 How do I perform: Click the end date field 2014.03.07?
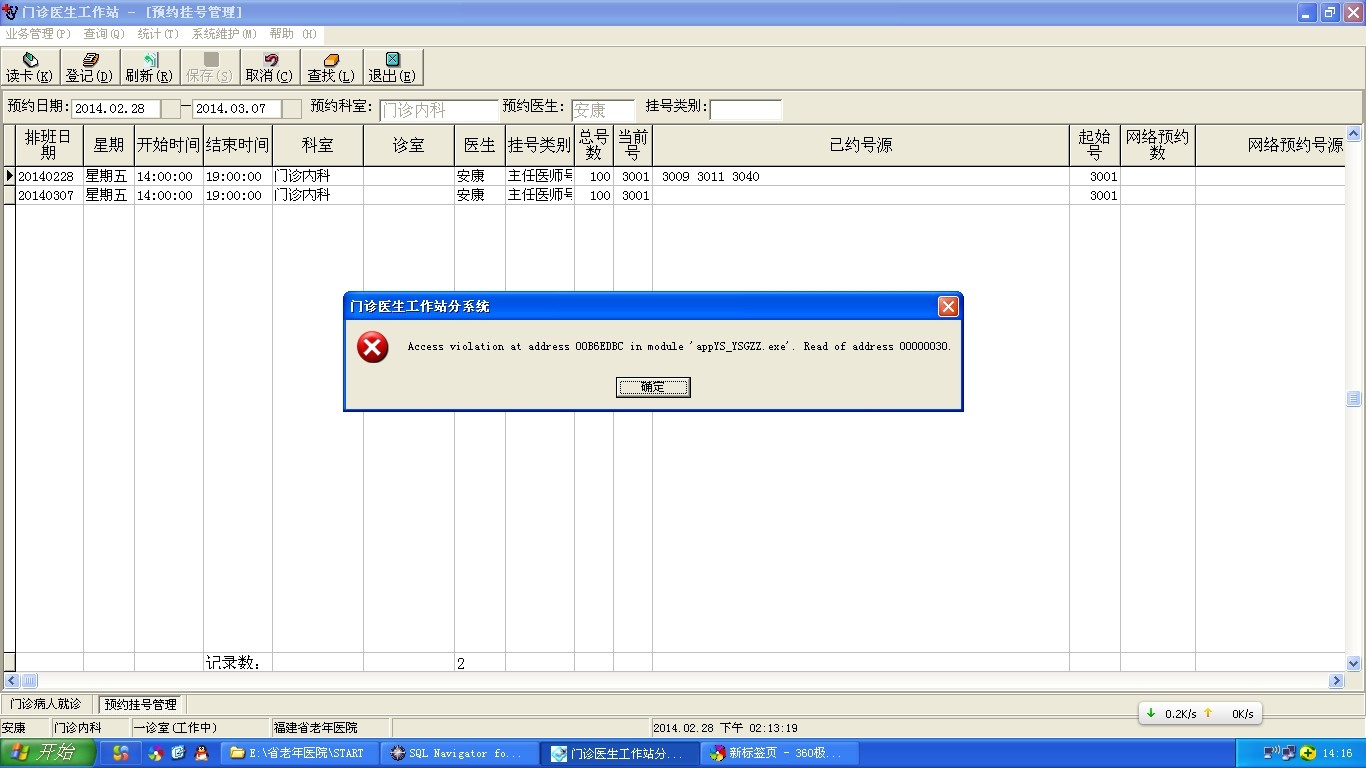(237, 109)
